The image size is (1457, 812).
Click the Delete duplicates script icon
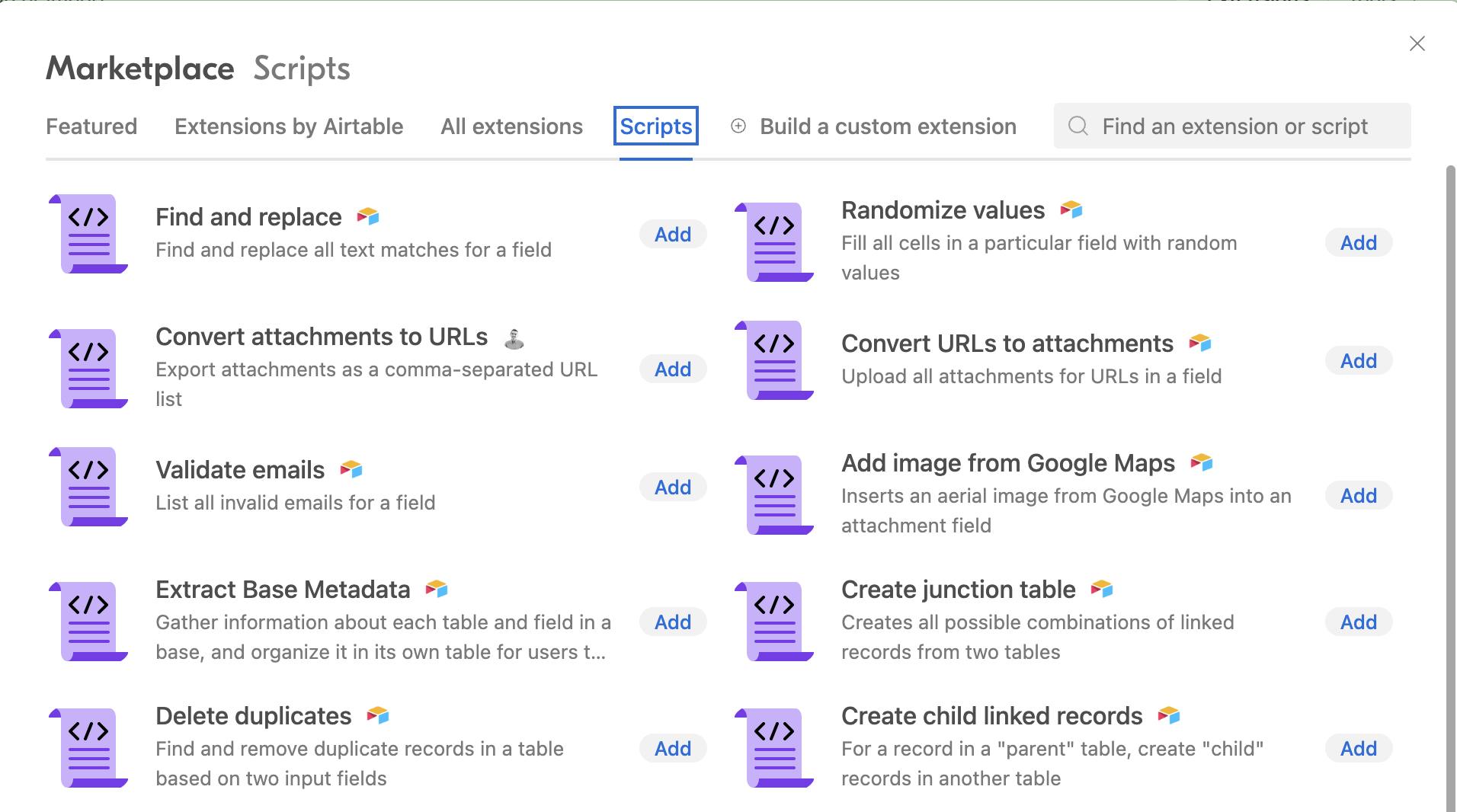(89, 748)
